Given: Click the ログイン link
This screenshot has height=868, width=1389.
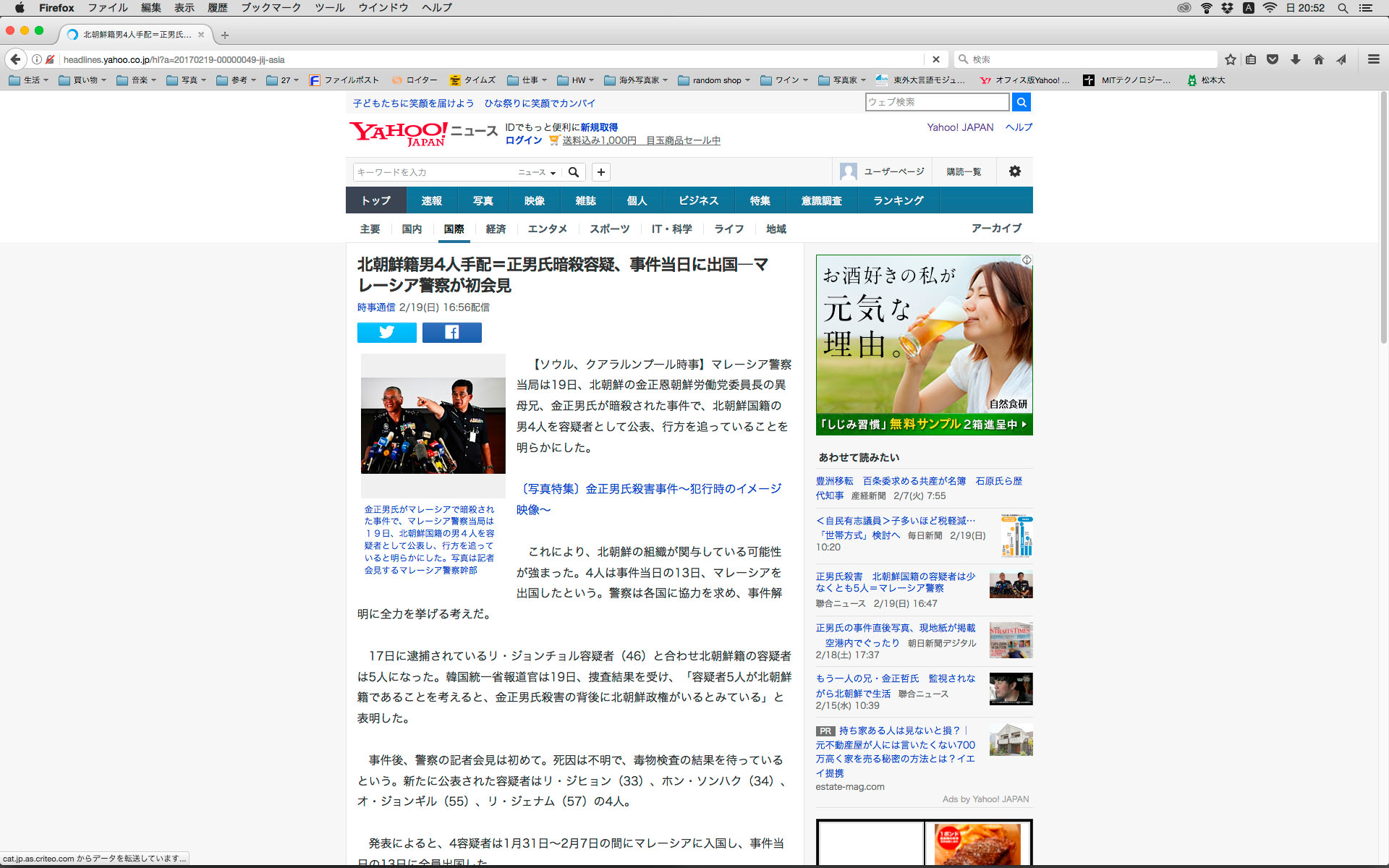Looking at the screenshot, I should (x=524, y=140).
